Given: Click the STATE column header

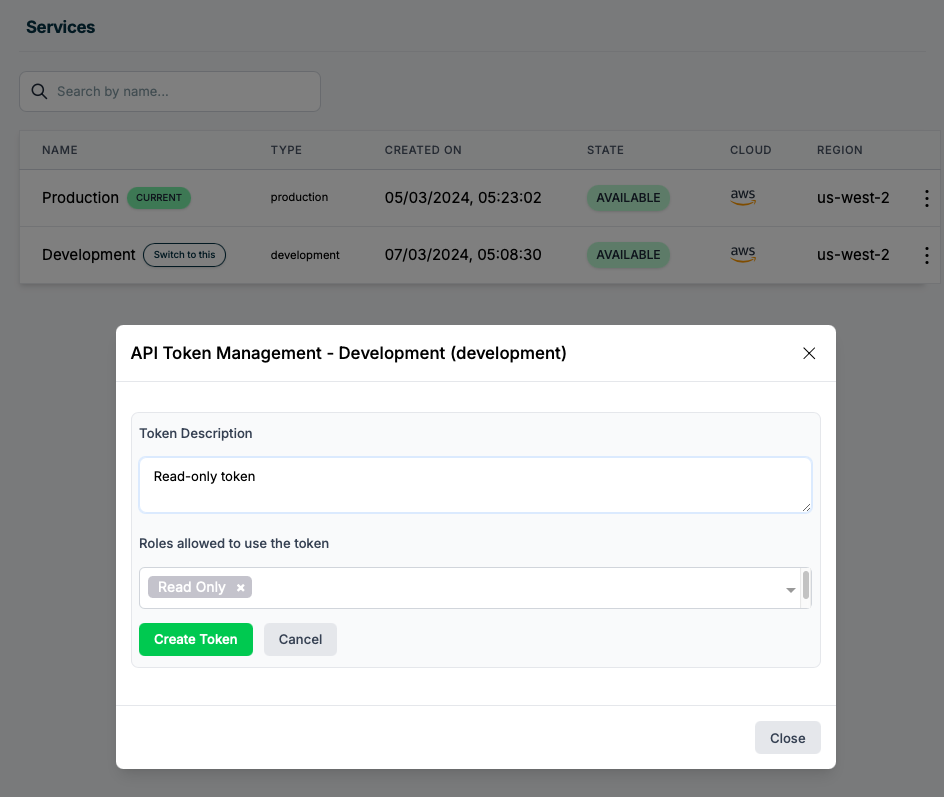Looking at the screenshot, I should coord(605,150).
